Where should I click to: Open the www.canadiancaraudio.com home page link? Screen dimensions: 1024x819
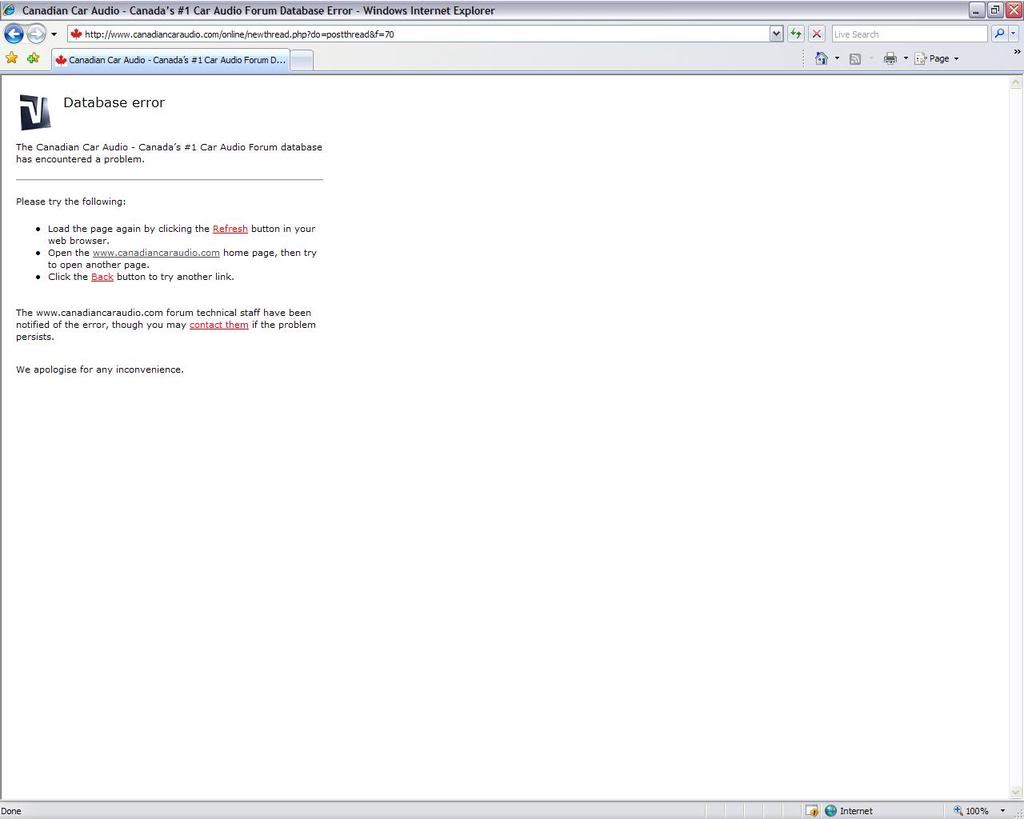[x=156, y=252]
